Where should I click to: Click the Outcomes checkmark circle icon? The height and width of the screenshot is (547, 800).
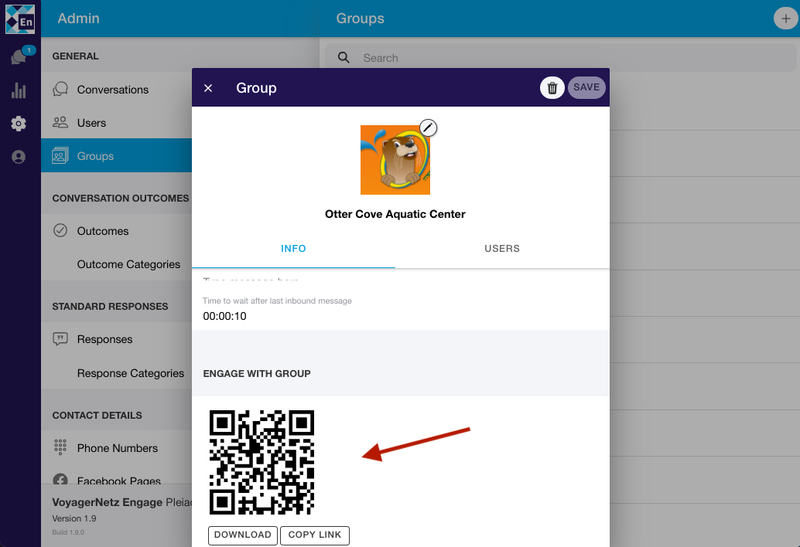[x=60, y=231]
